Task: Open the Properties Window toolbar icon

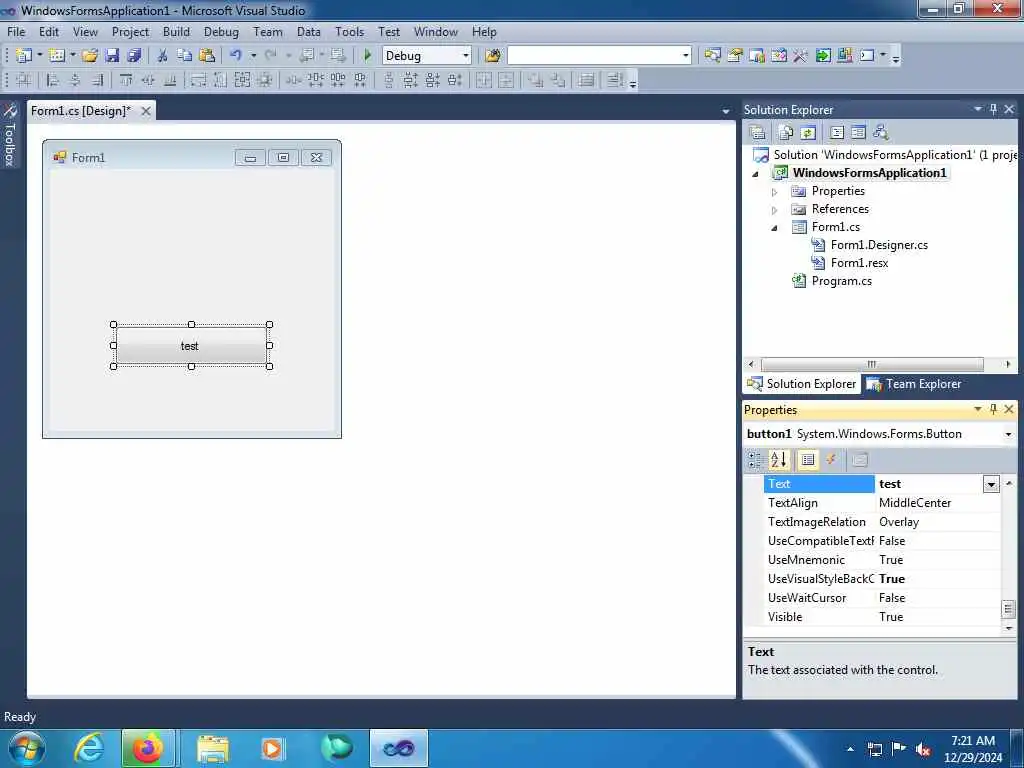Action: point(735,56)
